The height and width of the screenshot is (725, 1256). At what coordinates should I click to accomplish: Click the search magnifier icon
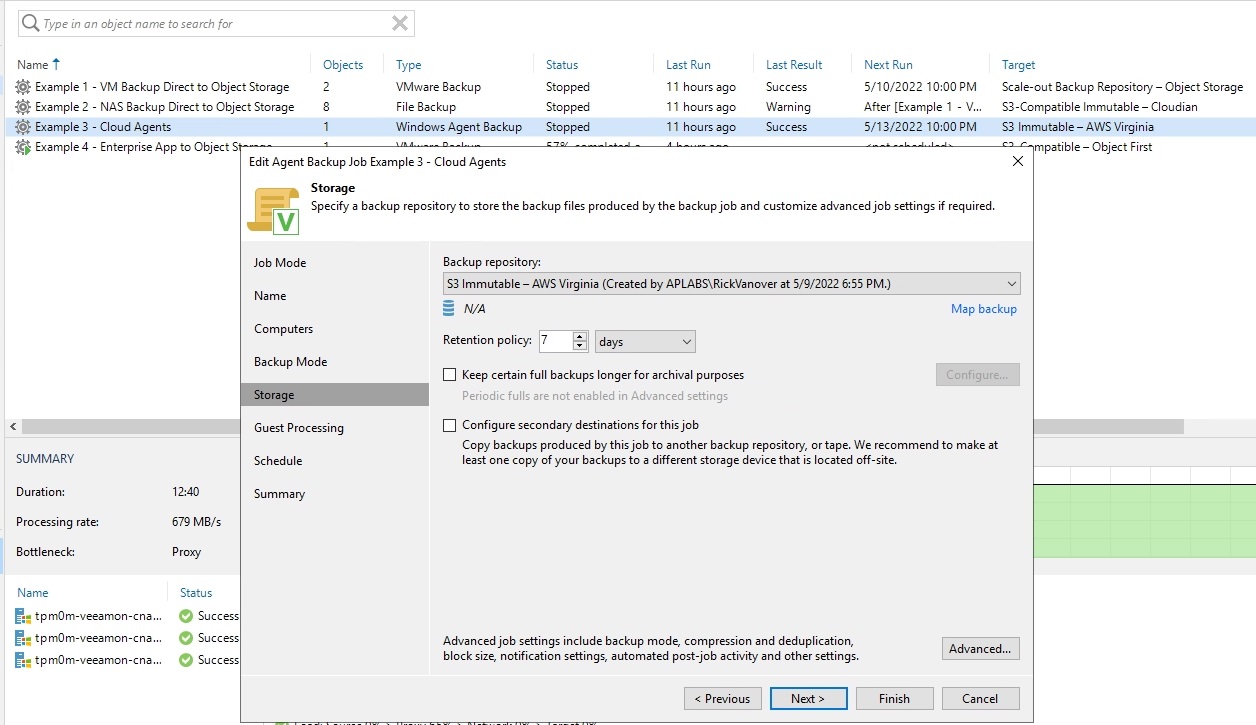[x=30, y=23]
